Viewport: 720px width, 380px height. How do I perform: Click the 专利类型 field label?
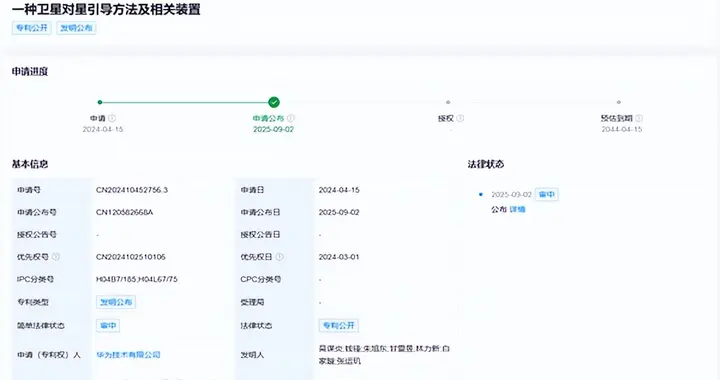click(33, 302)
